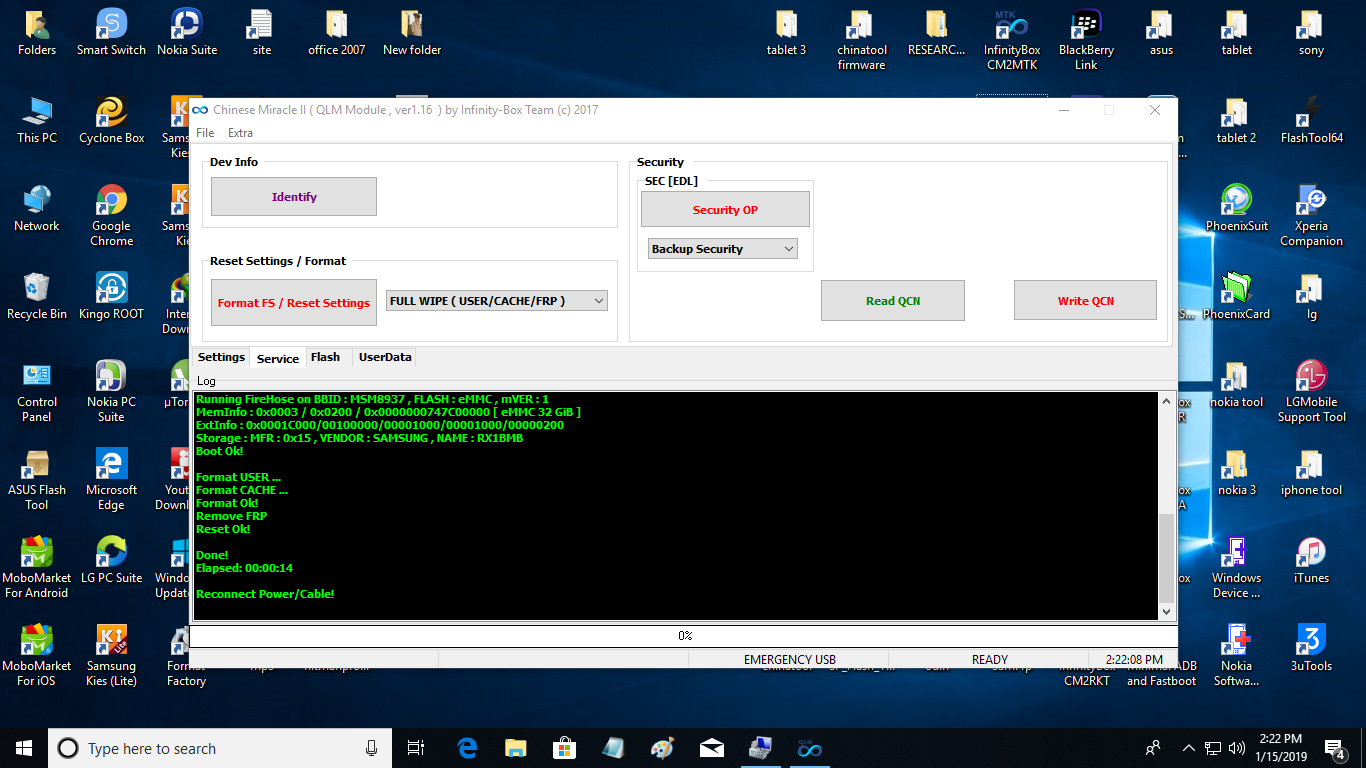1366x768 pixels.
Task: Click the Write QCN button
Action: [x=1086, y=301]
